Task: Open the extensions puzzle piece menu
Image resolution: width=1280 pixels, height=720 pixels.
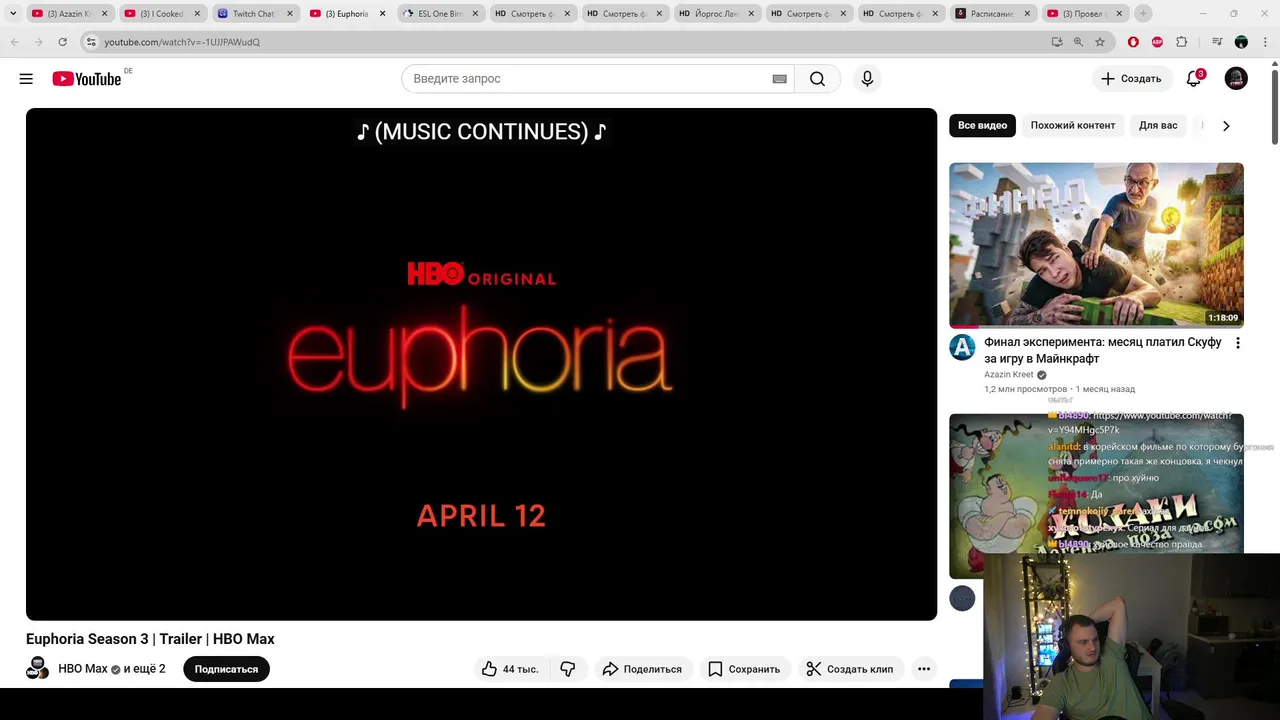Action: click(x=1182, y=42)
